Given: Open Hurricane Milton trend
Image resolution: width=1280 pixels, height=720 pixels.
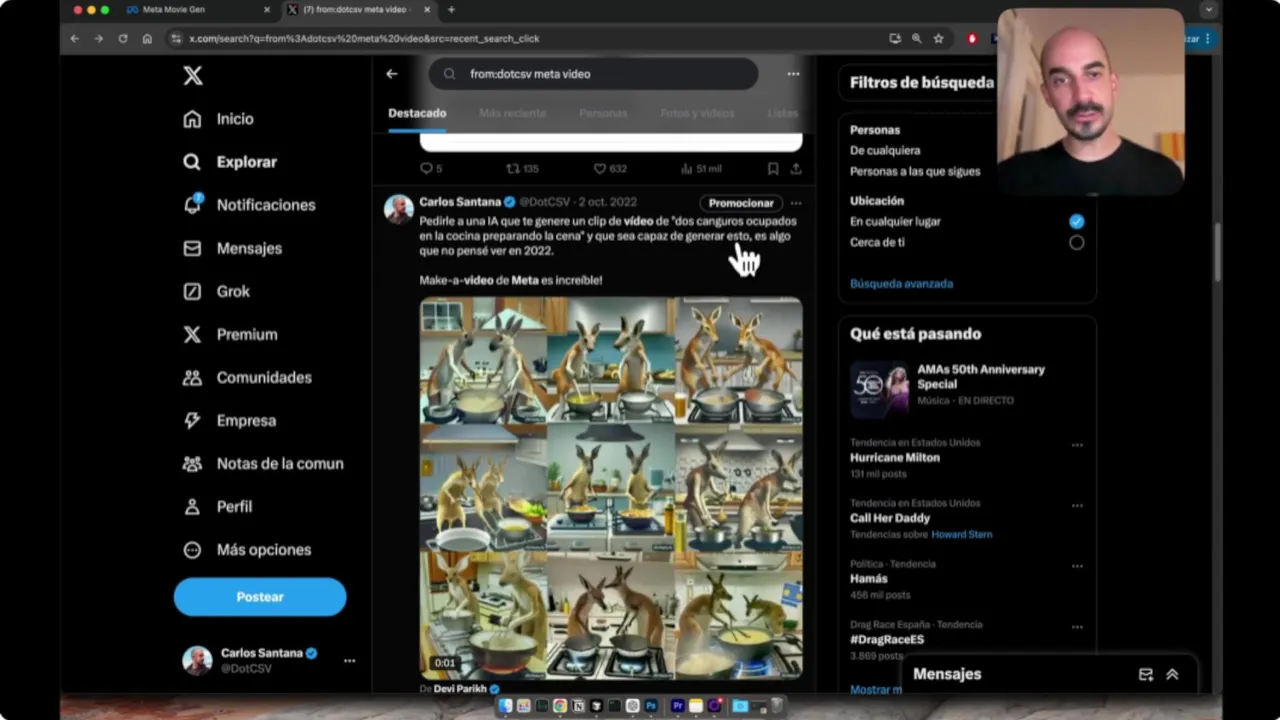Looking at the screenshot, I should click(x=895, y=457).
